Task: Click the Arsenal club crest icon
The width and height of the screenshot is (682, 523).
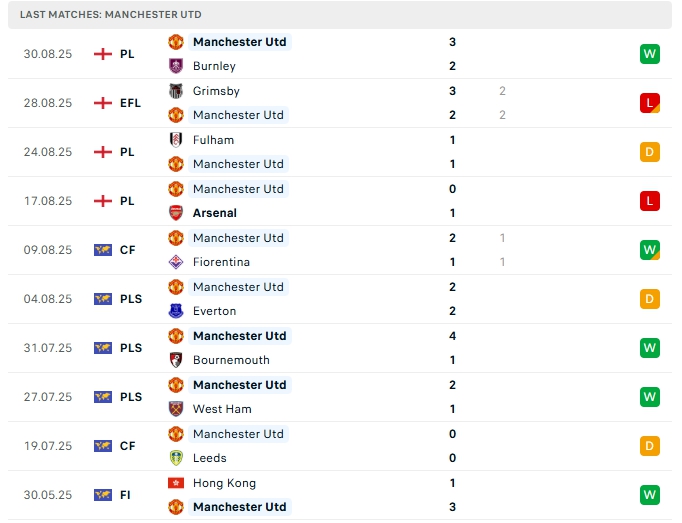Action: [176, 213]
